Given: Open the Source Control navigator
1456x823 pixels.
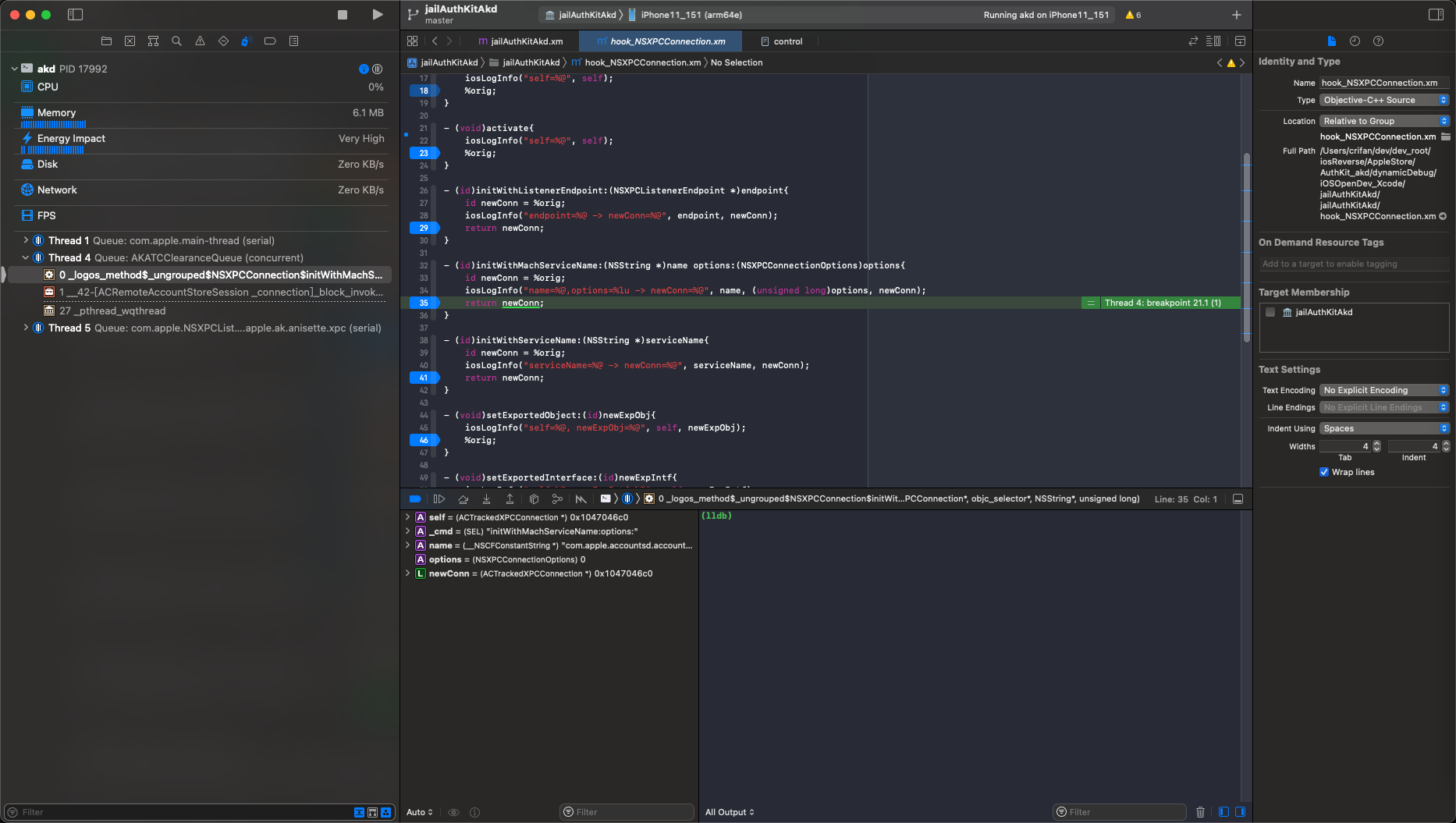Looking at the screenshot, I should point(130,41).
